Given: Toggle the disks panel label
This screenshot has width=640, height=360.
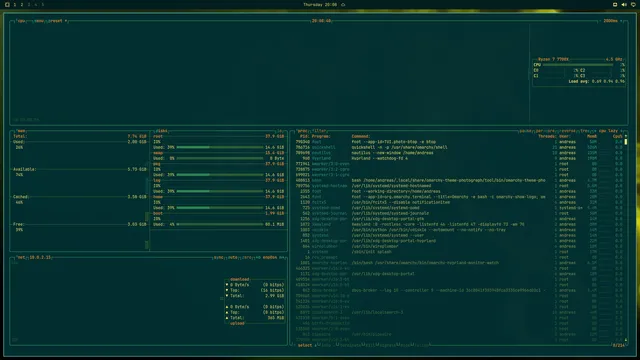Looking at the screenshot, I should (x=162, y=131).
